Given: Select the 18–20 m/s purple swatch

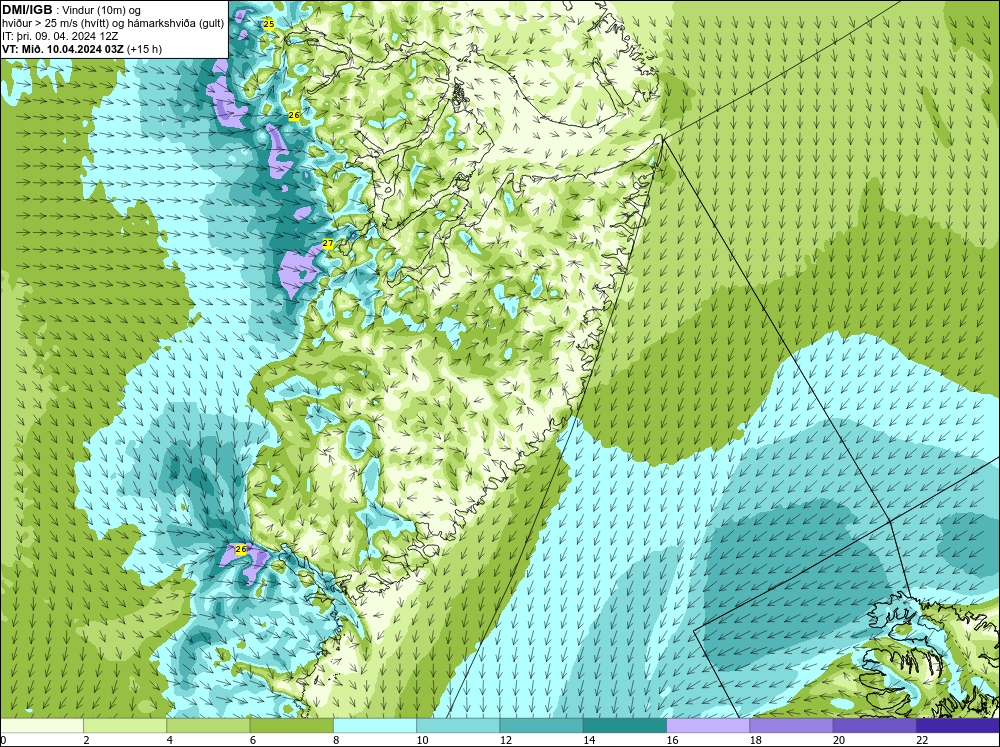Looking at the screenshot, I should [x=791, y=726].
